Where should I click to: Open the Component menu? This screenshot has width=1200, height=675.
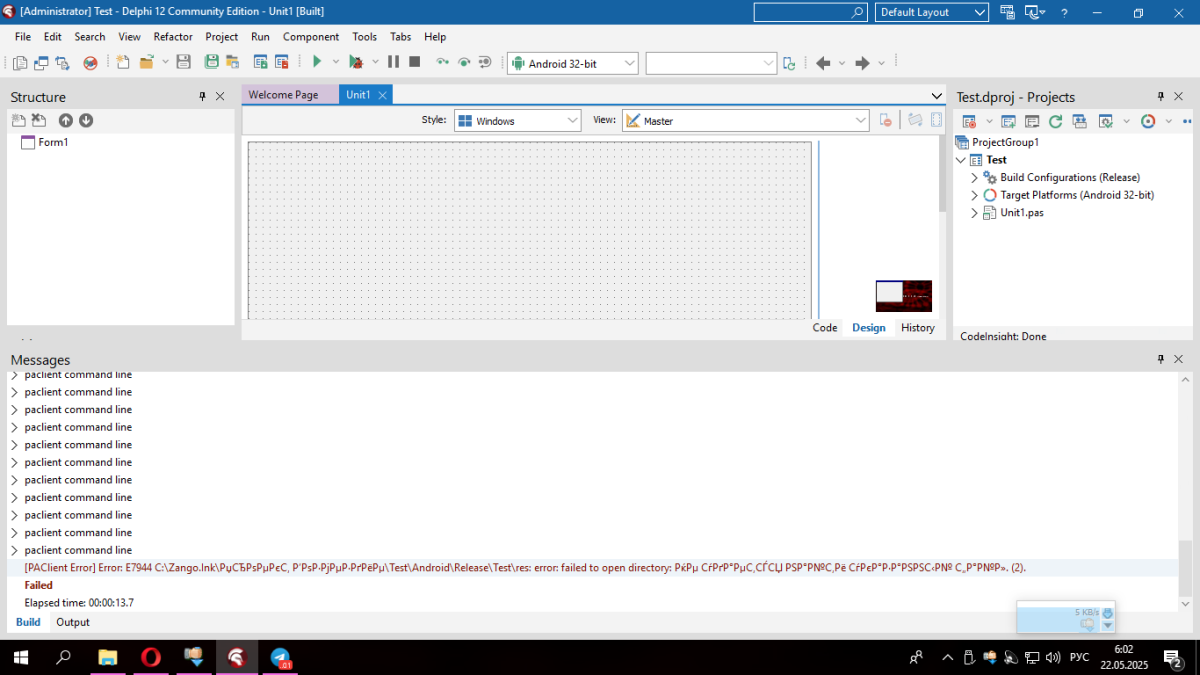(311, 36)
